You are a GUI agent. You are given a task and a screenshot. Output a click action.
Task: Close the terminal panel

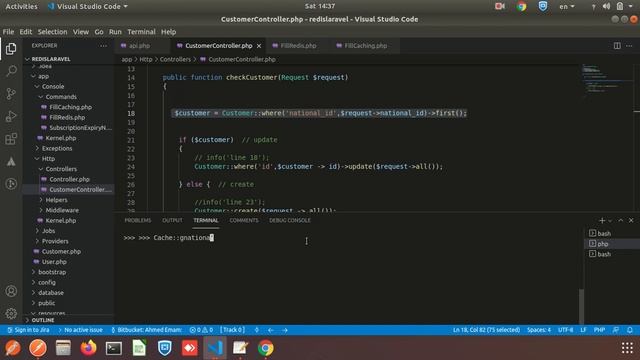[631, 220]
